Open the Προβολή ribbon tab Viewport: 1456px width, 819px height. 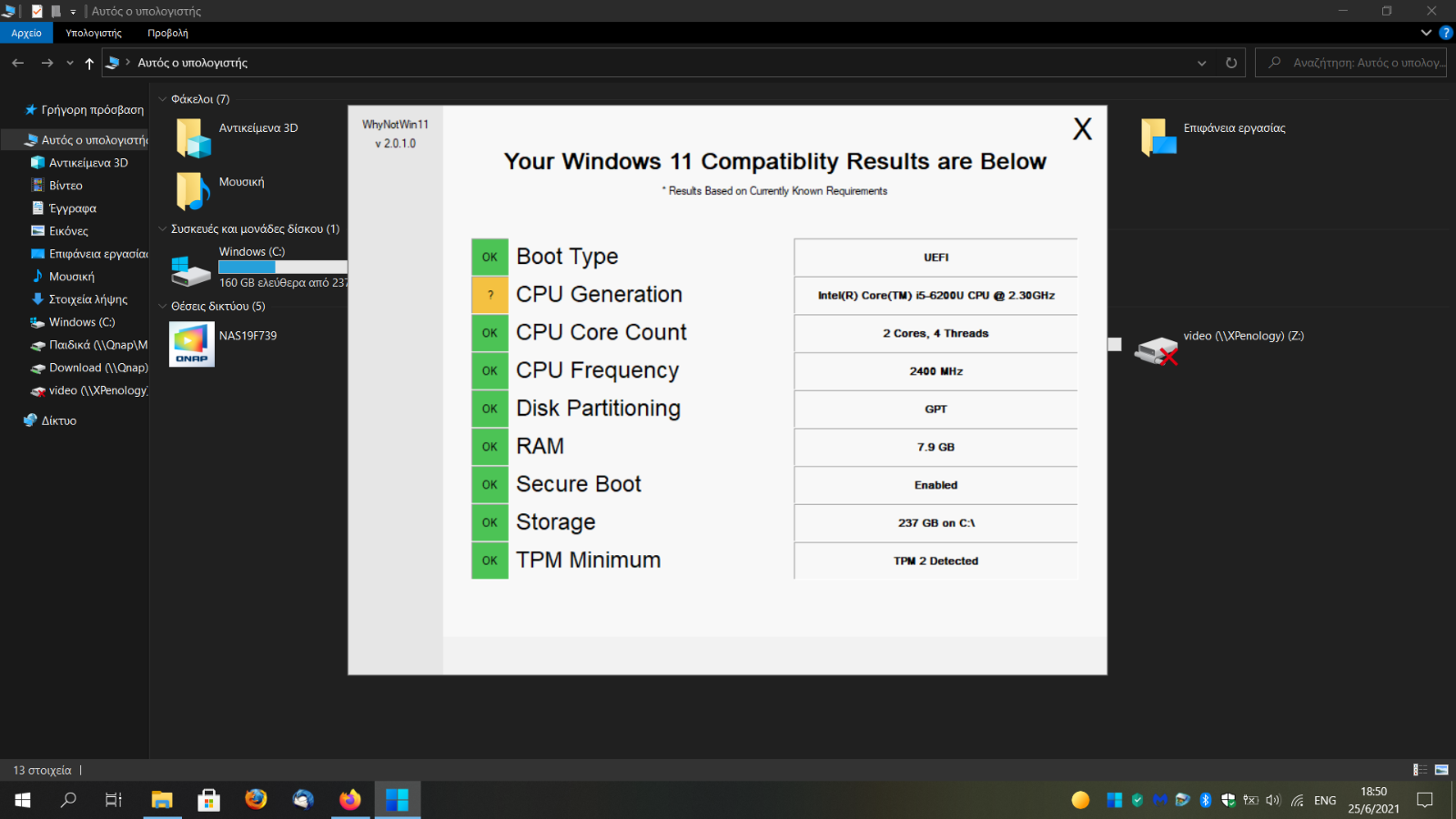pos(167,33)
